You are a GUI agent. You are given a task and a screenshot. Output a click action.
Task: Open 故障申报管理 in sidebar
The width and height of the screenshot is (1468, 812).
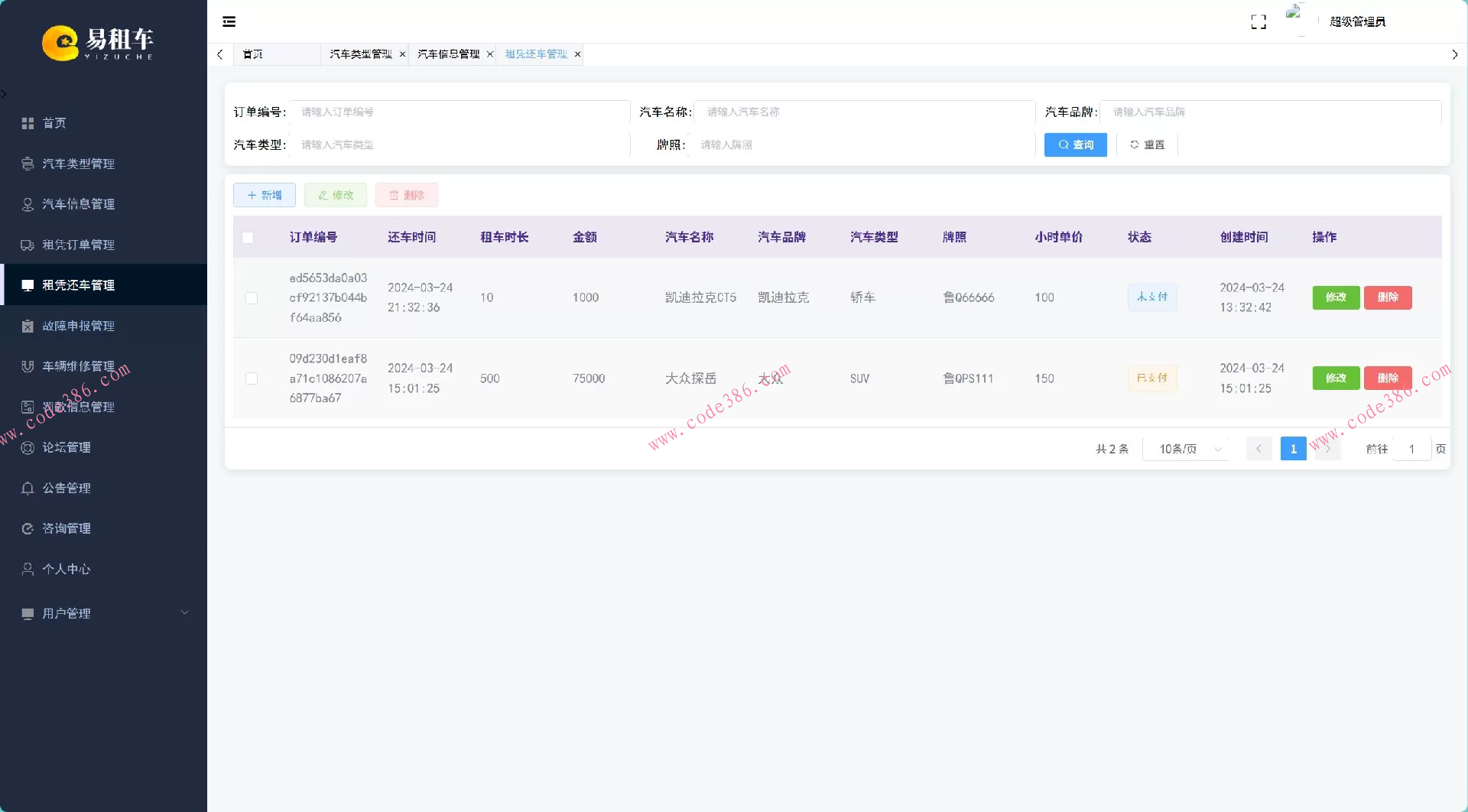click(78, 326)
